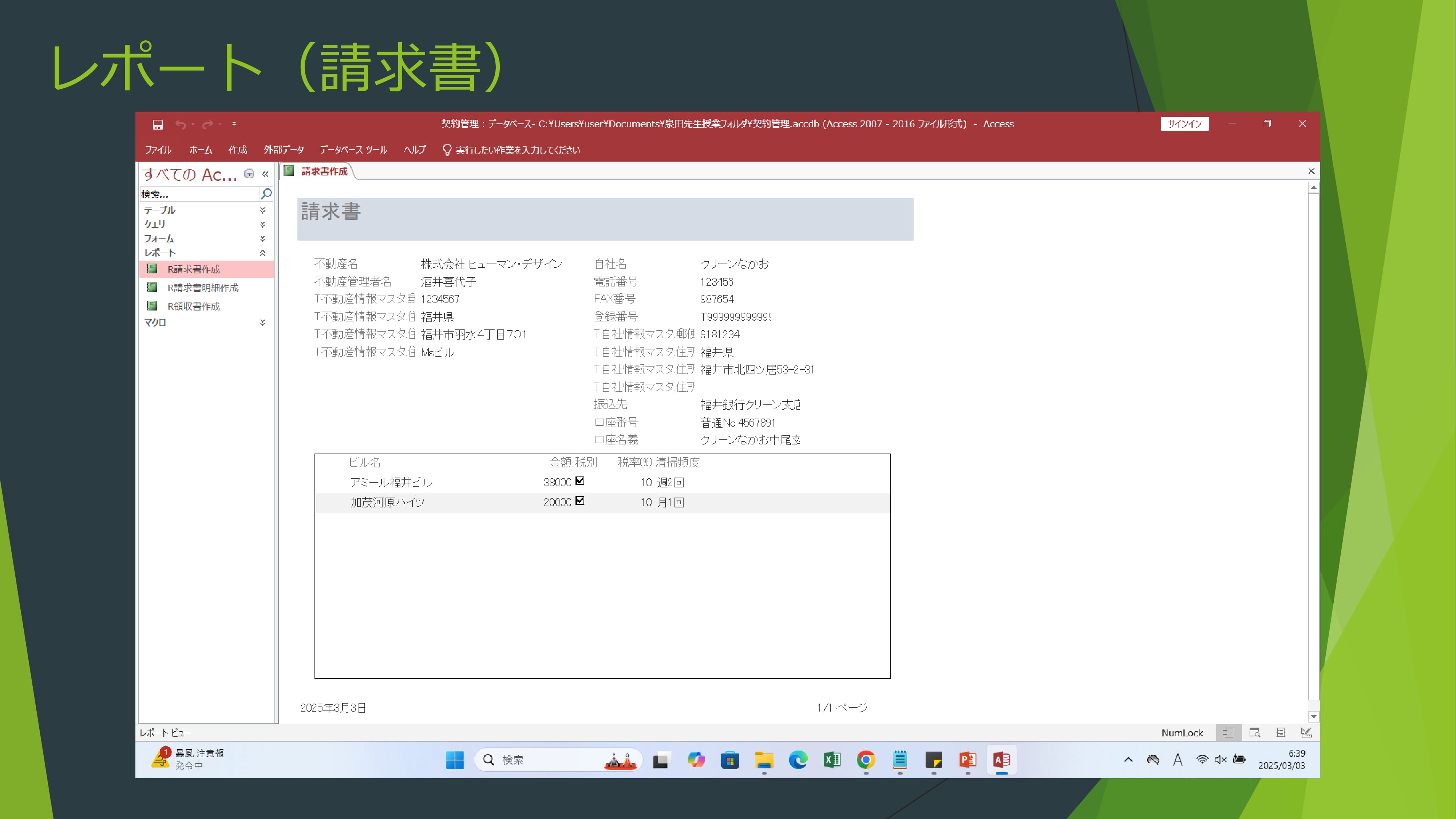Expand the フォーム group
This screenshot has height=819, width=1456.
coord(263,238)
